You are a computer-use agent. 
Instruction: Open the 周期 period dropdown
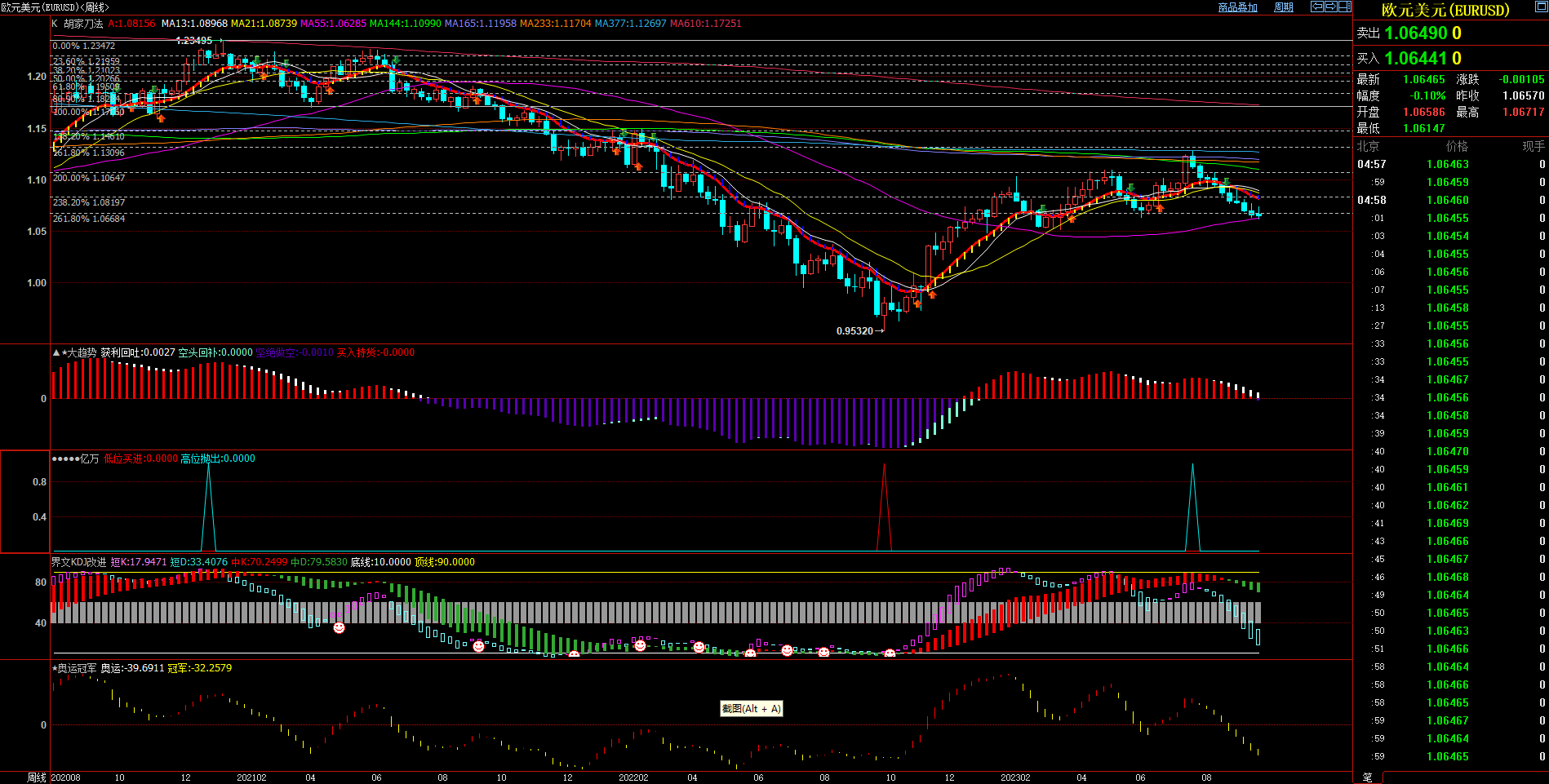click(x=1284, y=7)
